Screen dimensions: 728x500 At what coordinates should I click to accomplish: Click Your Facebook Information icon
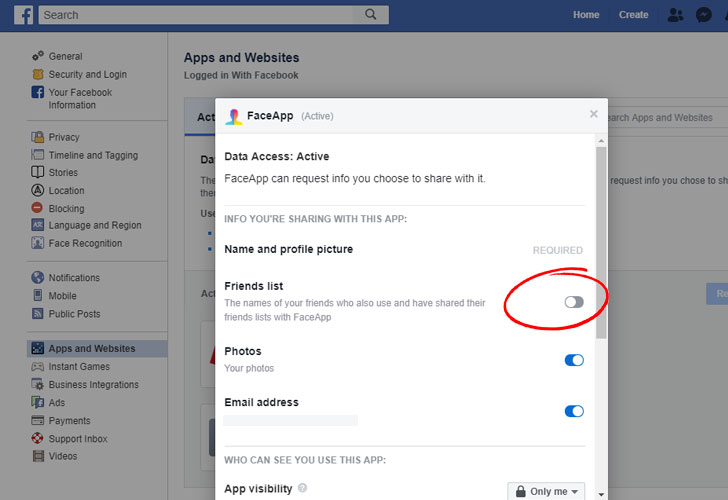pos(38,92)
